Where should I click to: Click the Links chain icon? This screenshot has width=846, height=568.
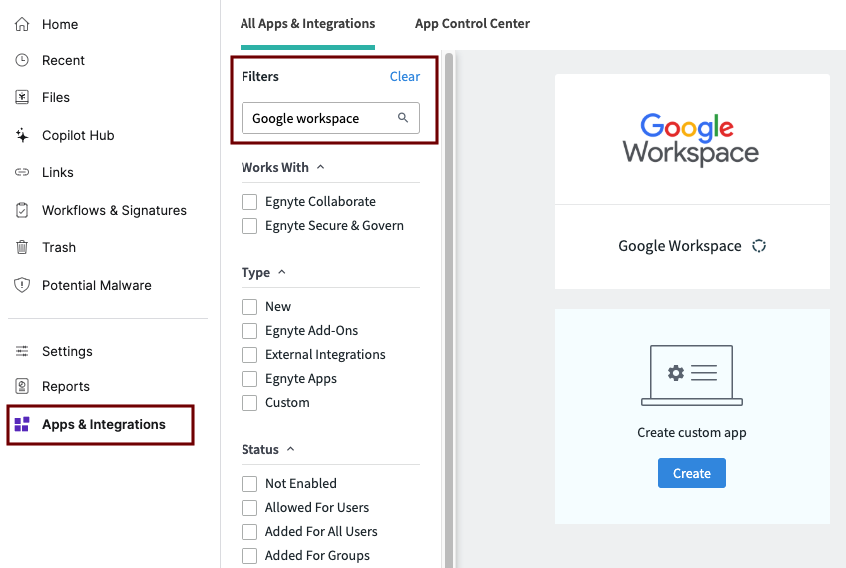22,172
